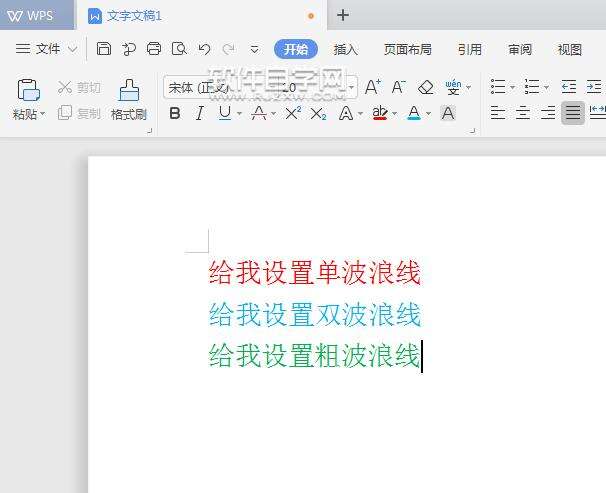Screen dimensions: 606x493
Task: Expand the strikethrough options dropdown
Action: pyautogui.click(x=273, y=114)
